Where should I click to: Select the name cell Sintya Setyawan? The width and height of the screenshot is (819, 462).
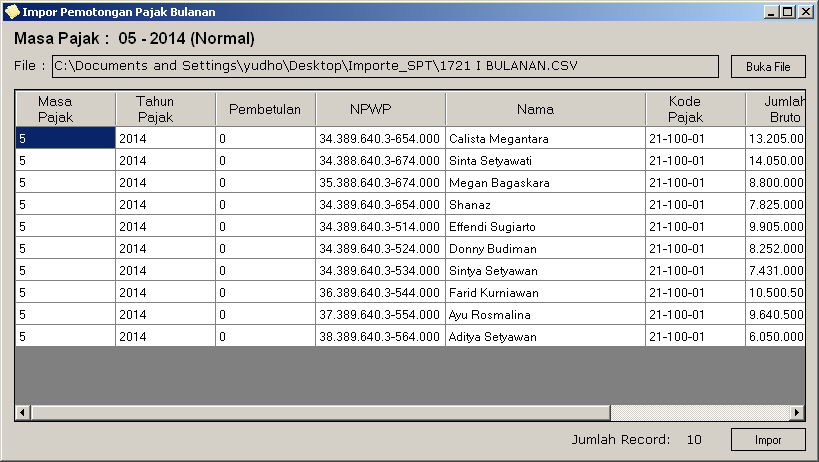point(545,270)
